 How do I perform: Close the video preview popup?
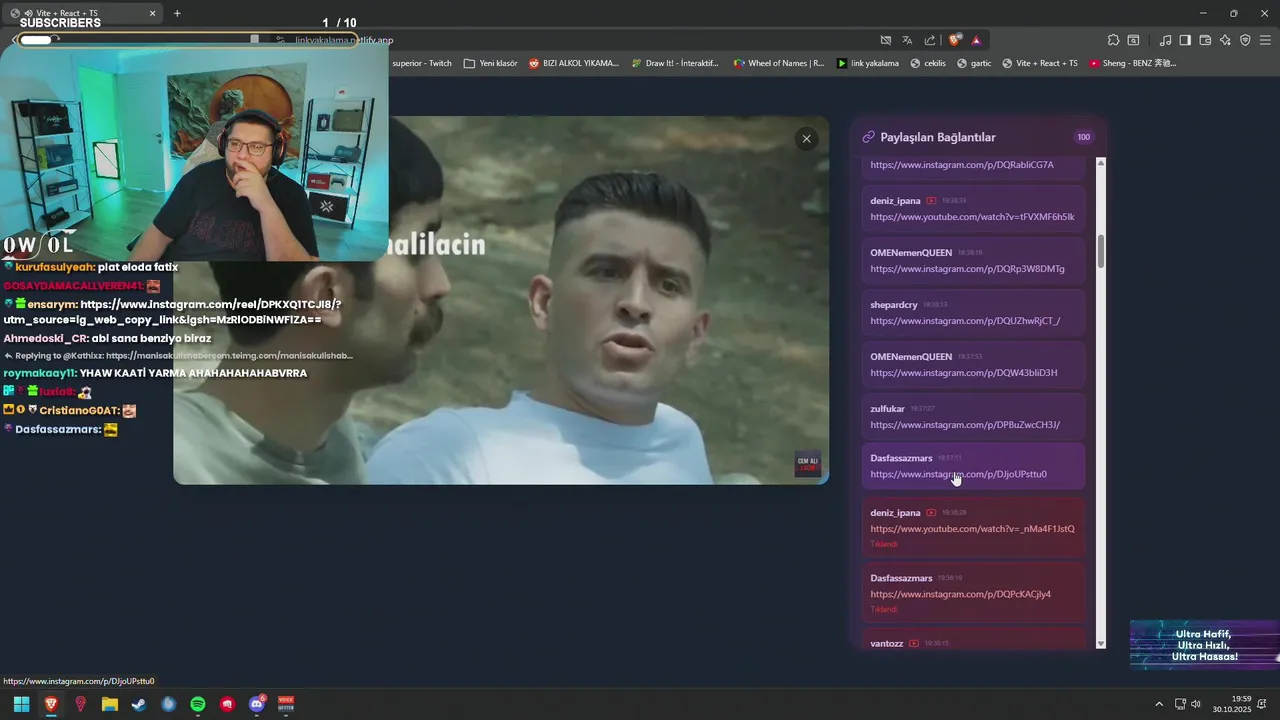(806, 139)
